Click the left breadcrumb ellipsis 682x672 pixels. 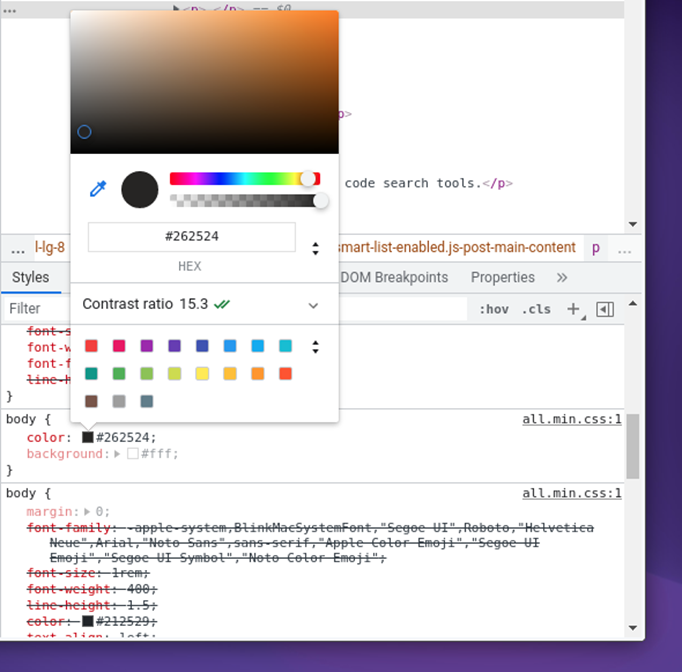click(18, 248)
